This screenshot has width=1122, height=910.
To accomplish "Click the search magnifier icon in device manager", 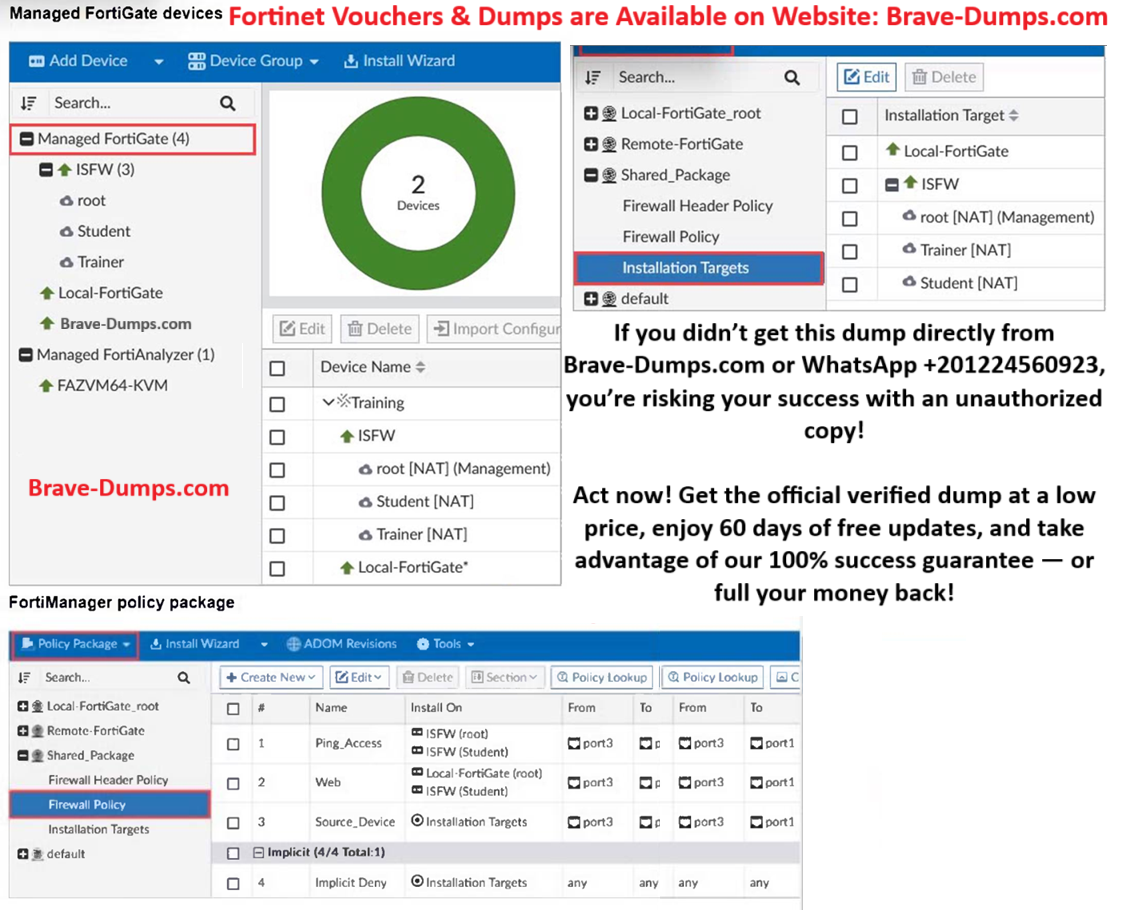I will click(228, 103).
